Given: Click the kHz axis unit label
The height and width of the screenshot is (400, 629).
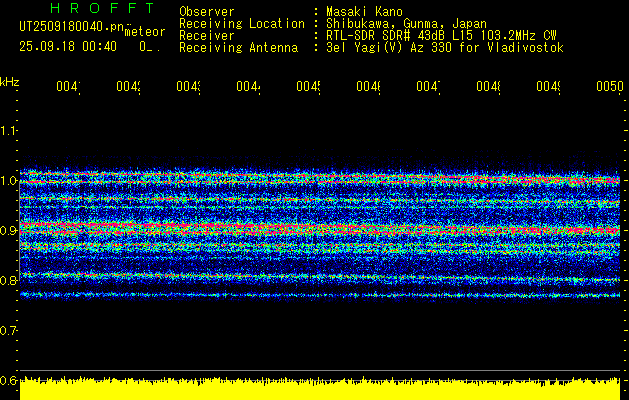Looking at the screenshot, I should coord(9,81).
